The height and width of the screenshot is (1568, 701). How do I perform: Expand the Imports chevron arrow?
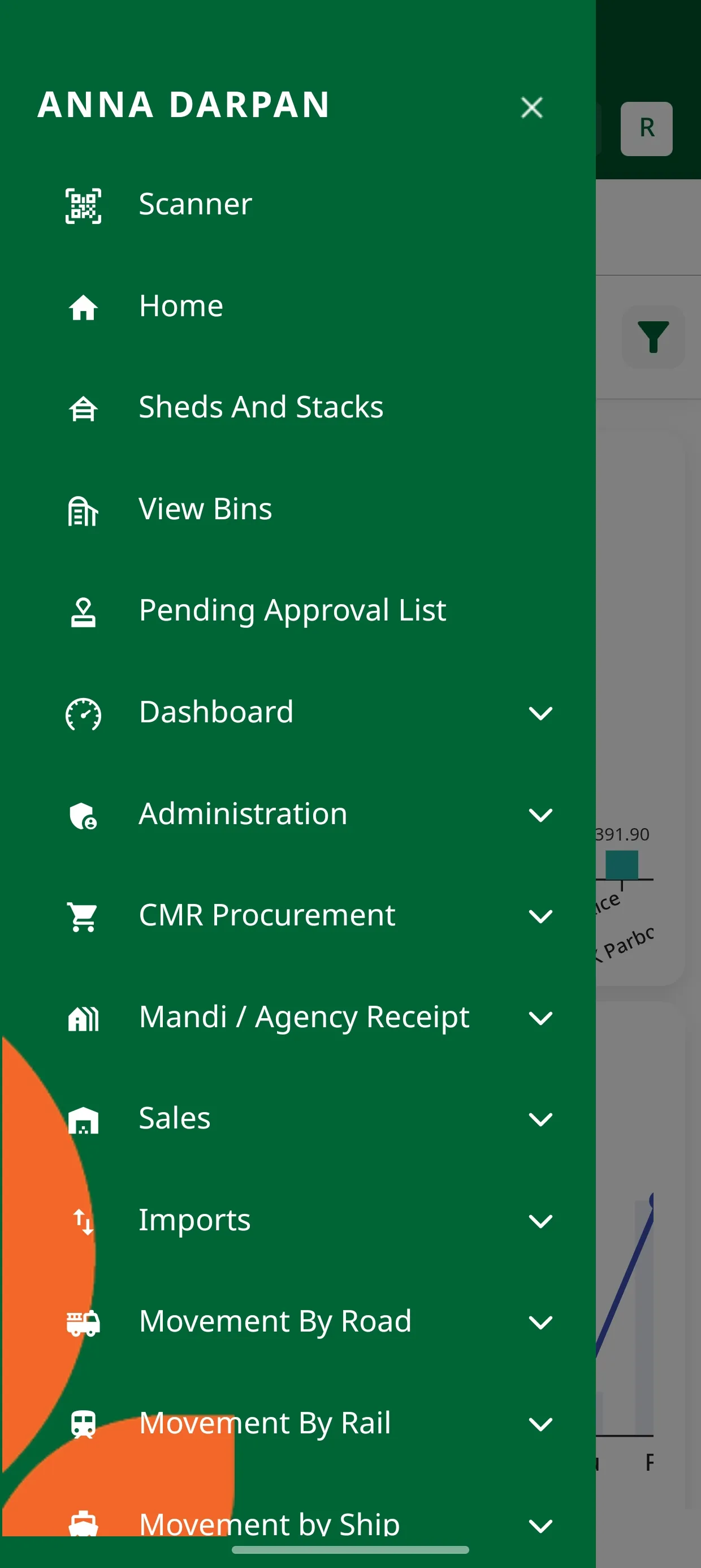(x=540, y=1221)
